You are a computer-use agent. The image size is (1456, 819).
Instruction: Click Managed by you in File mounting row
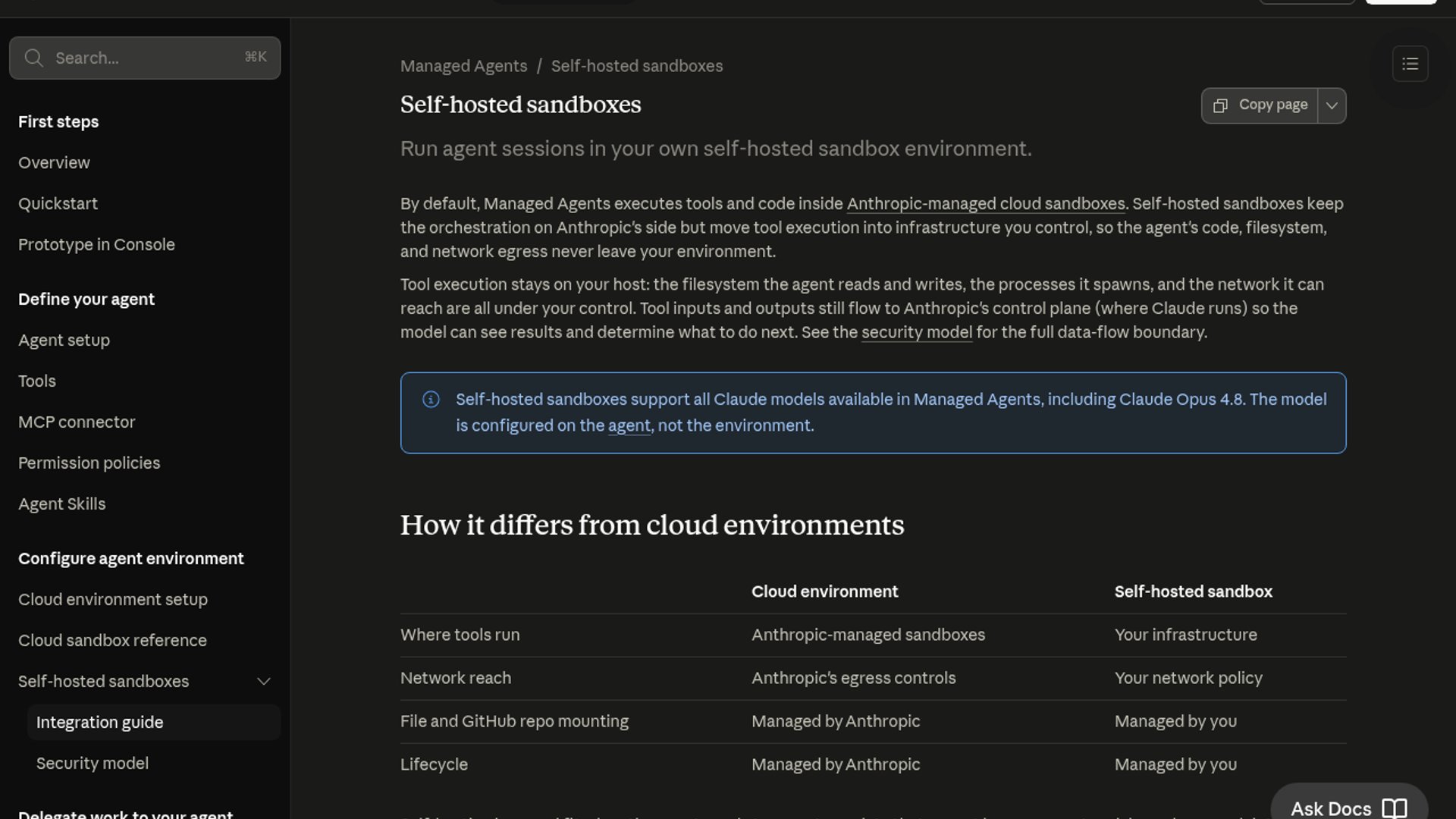coord(1175,721)
